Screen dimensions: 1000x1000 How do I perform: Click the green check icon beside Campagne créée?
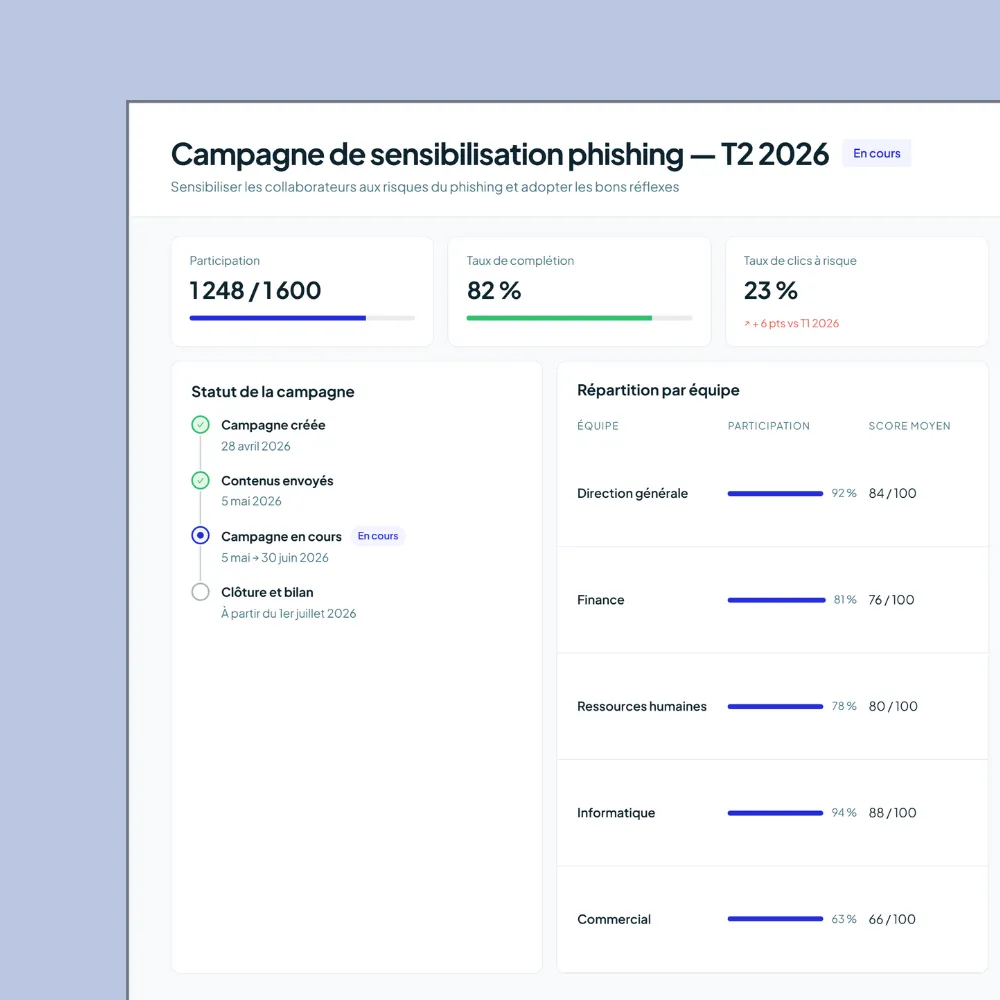point(200,425)
